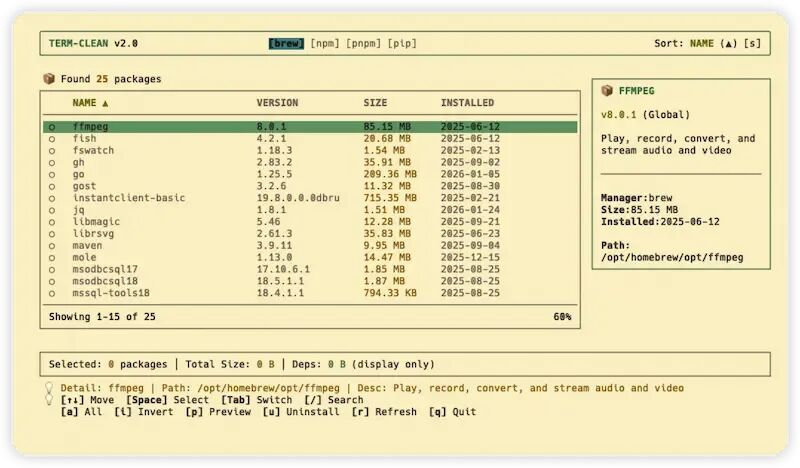Click the 794.33 KB size value
Image resolution: width=800 pixels, height=468 pixels.
pos(390,293)
